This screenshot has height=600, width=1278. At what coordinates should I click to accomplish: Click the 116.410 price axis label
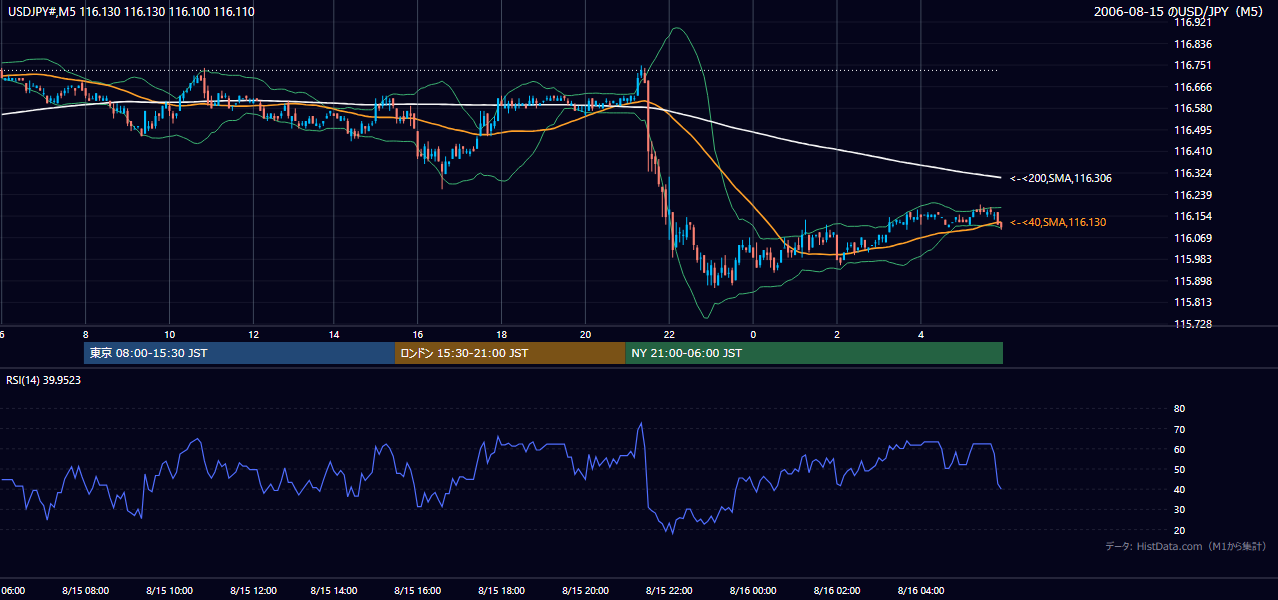[x=1192, y=152]
